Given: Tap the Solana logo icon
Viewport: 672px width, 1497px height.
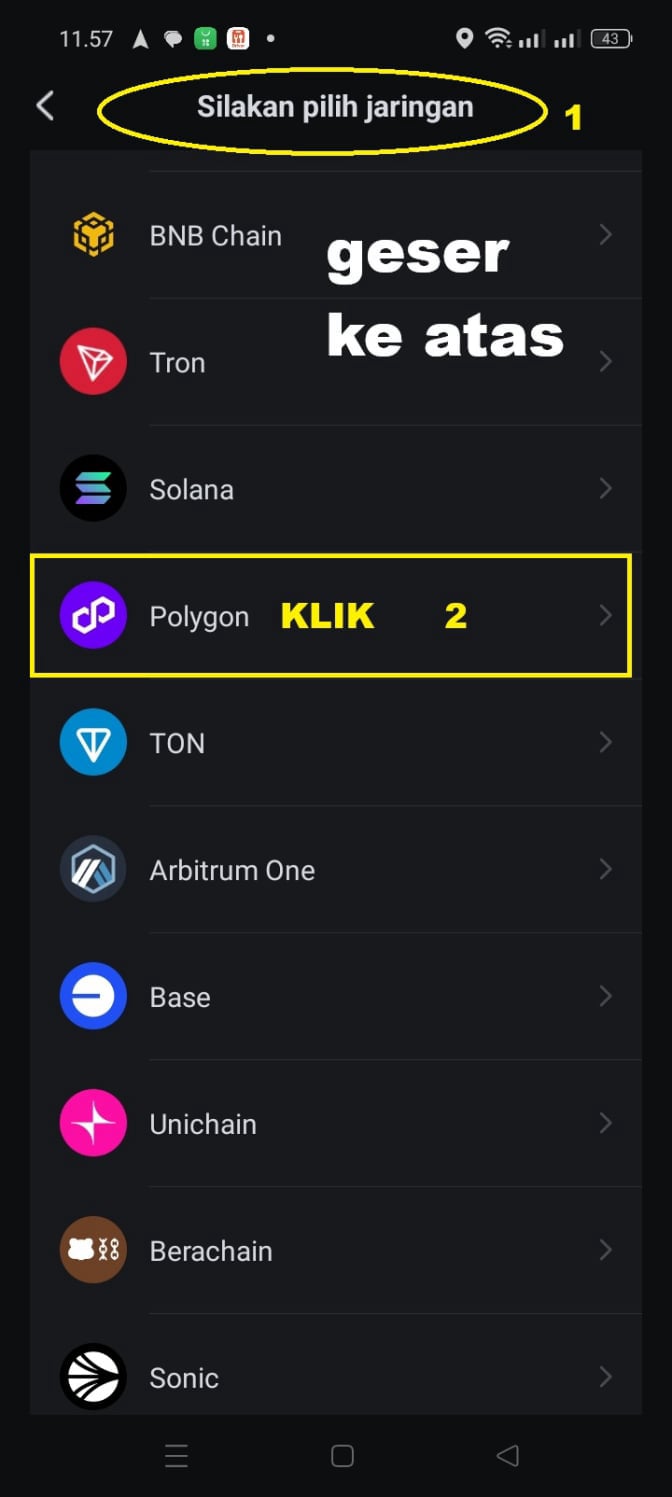Looking at the screenshot, I should tap(93, 489).
